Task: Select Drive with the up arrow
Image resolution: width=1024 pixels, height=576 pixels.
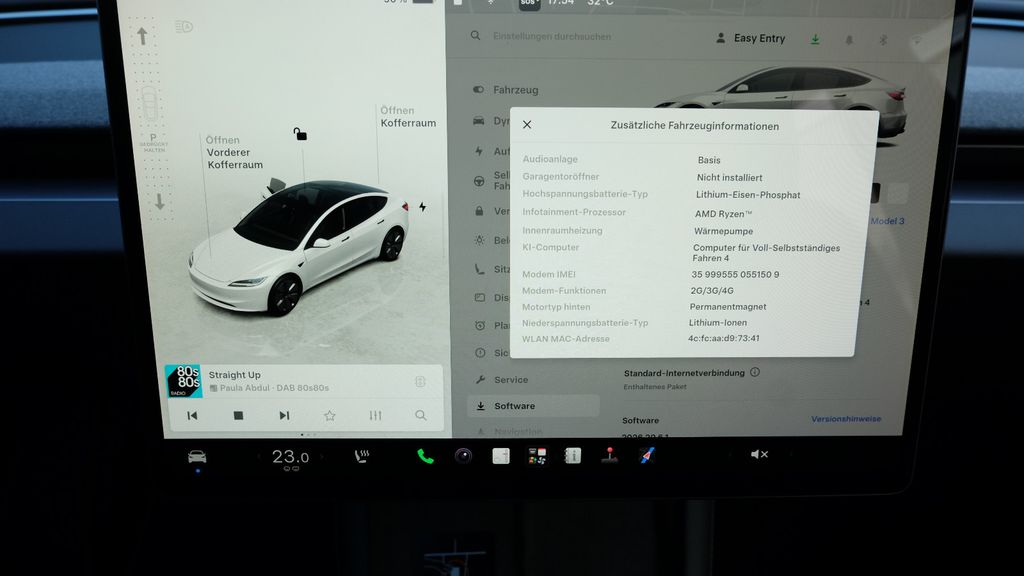Action: click(142, 36)
